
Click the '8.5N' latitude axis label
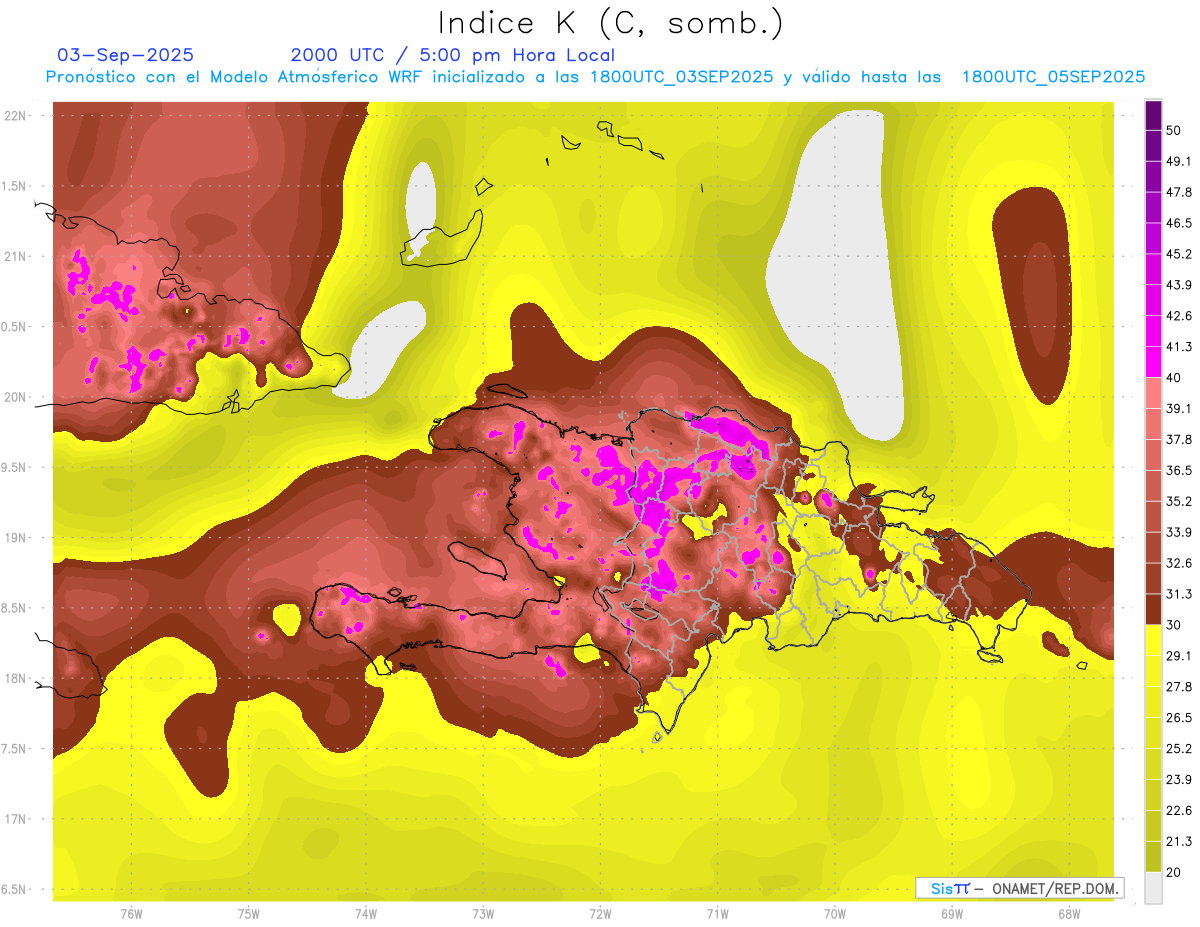tap(15, 608)
